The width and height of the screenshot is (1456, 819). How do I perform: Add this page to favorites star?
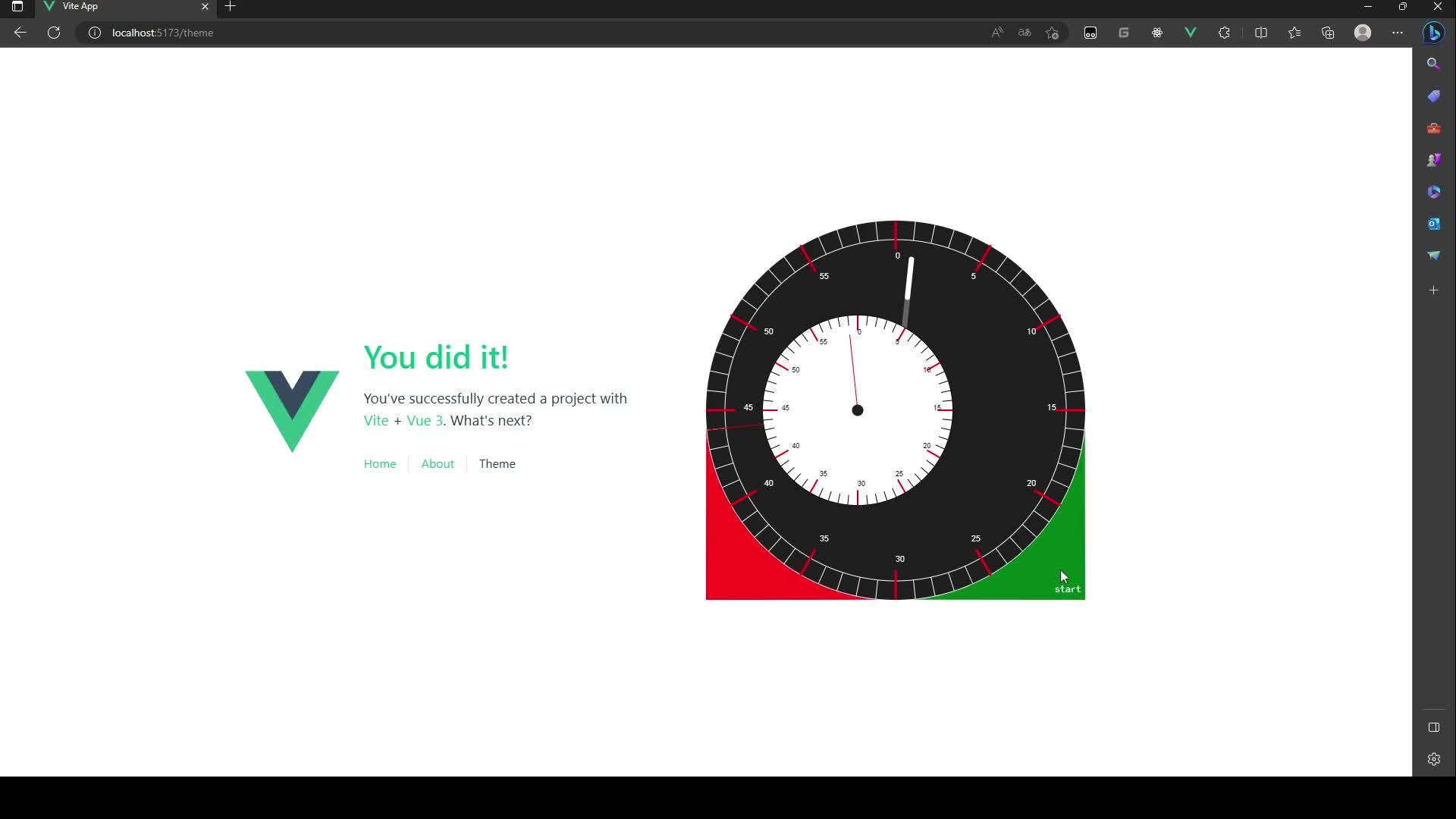click(x=1053, y=33)
